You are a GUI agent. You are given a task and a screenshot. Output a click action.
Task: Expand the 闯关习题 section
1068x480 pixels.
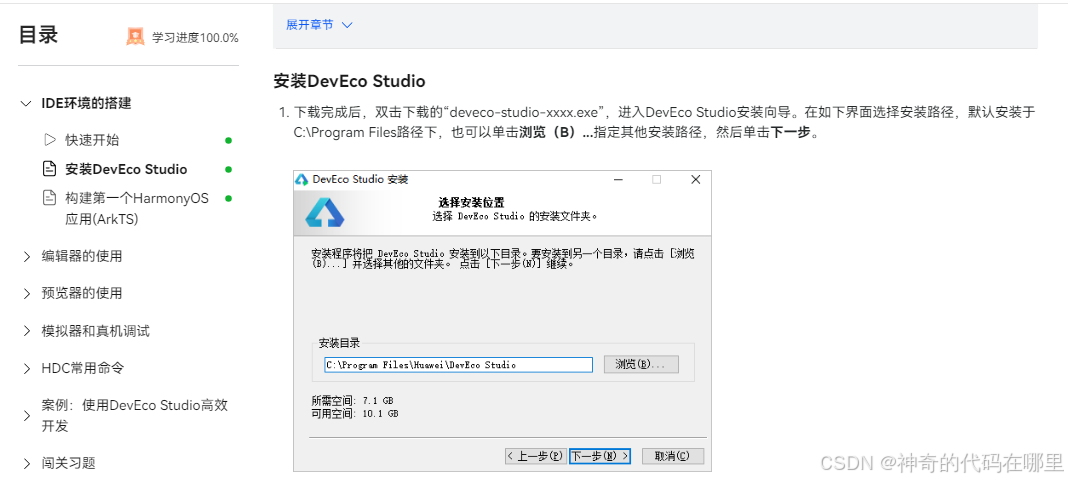coord(27,464)
